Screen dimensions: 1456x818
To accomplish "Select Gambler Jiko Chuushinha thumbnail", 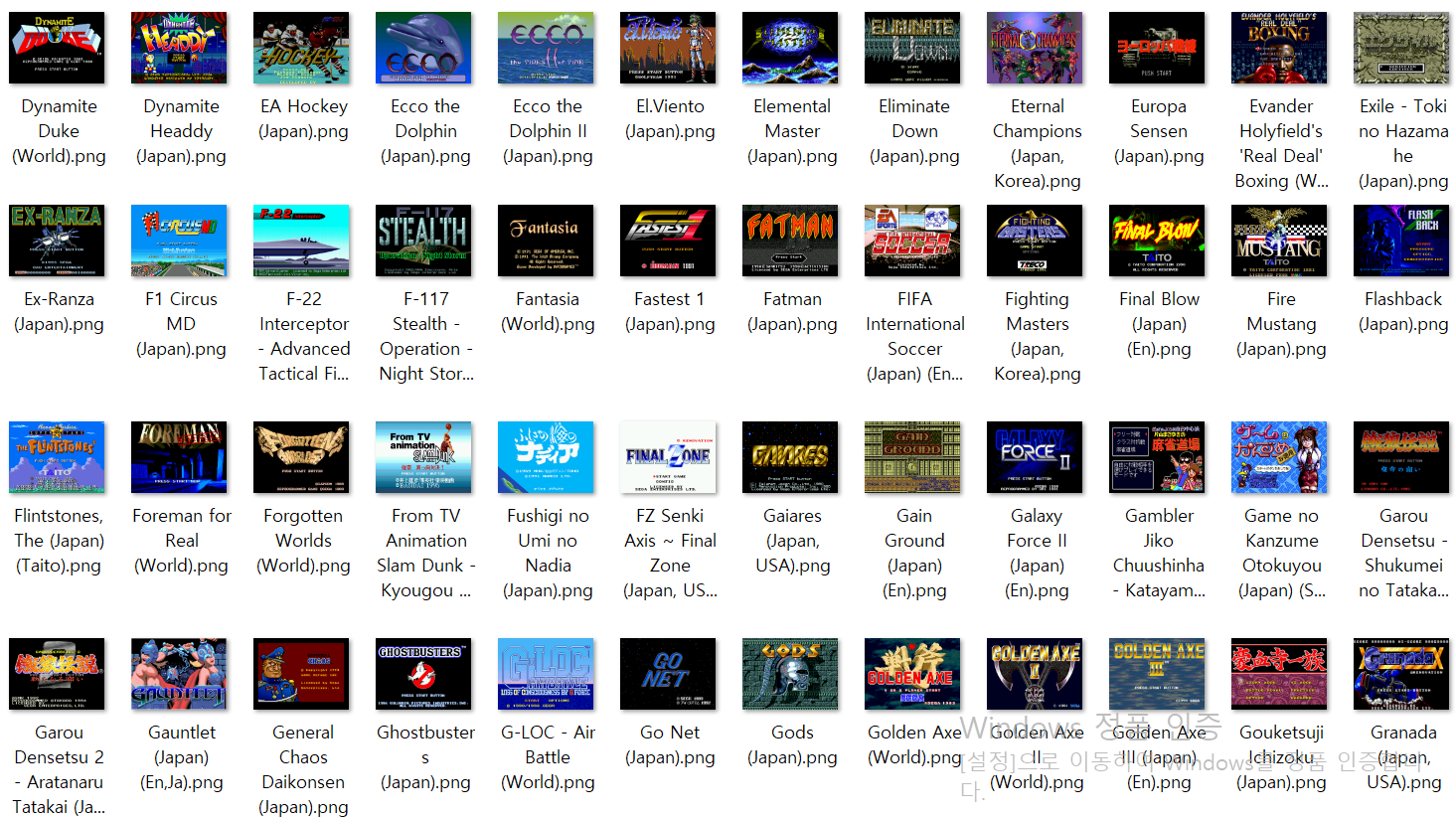I will 1157,457.
